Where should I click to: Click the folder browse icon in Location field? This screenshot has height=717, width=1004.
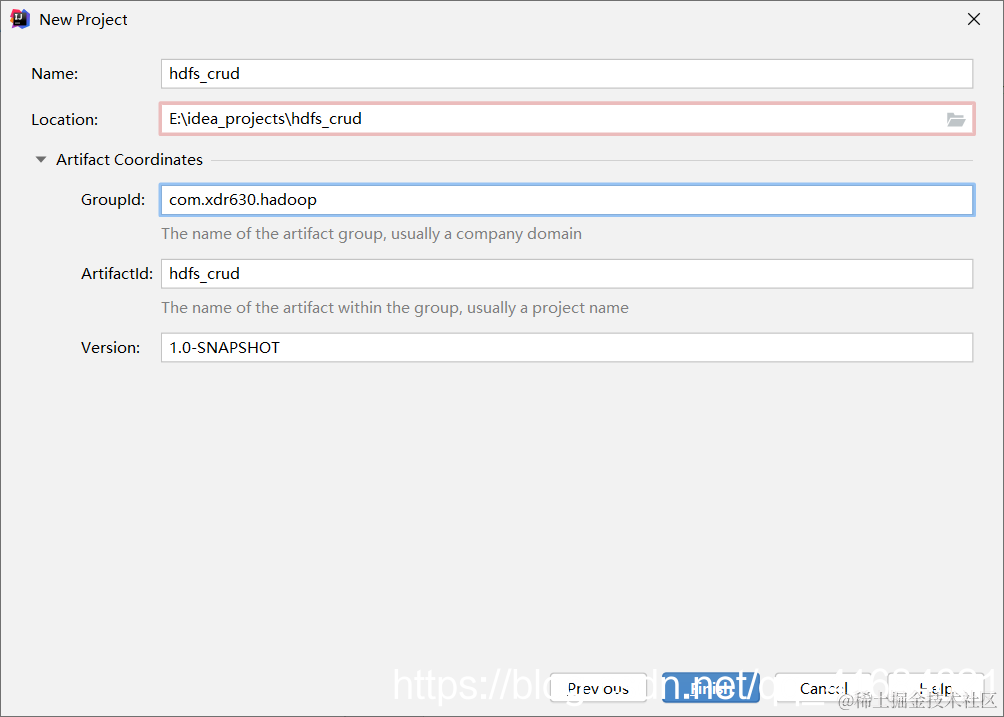pos(955,119)
